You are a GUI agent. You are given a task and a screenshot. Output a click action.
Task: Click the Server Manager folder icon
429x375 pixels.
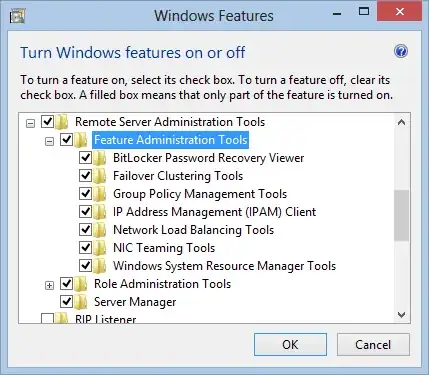(80, 302)
